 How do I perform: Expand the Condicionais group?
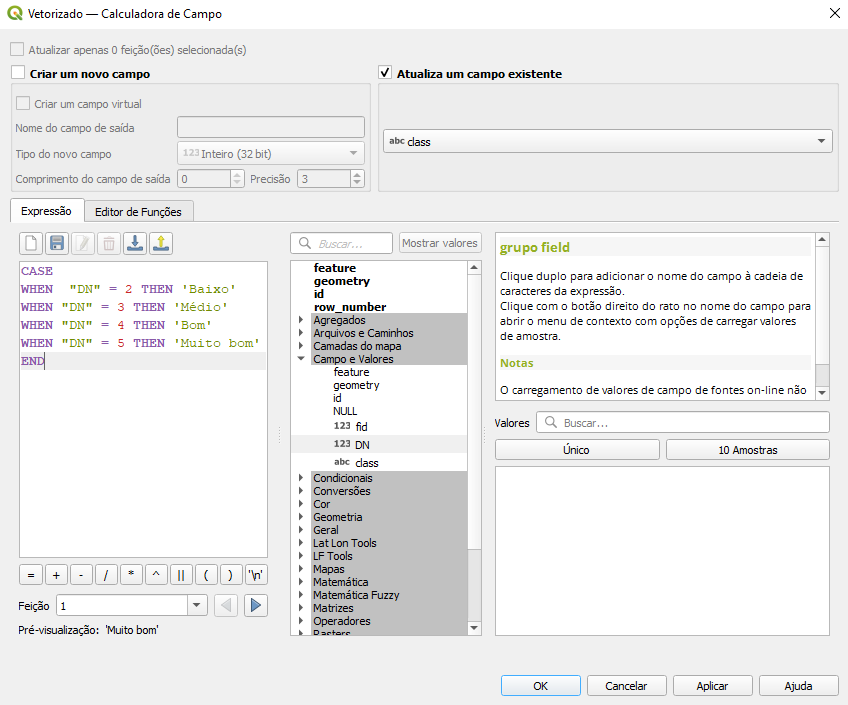pyautogui.click(x=301, y=477)
